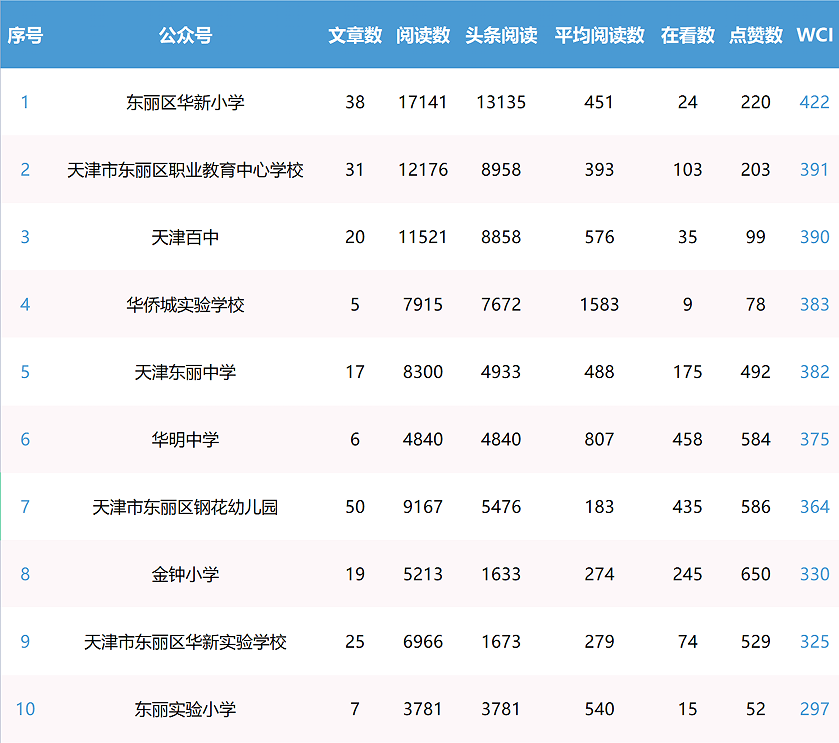Image resolution: width=839 pixels, height=743 pixels.
Task: Click average reads value 1583
Action: (599, 305)
